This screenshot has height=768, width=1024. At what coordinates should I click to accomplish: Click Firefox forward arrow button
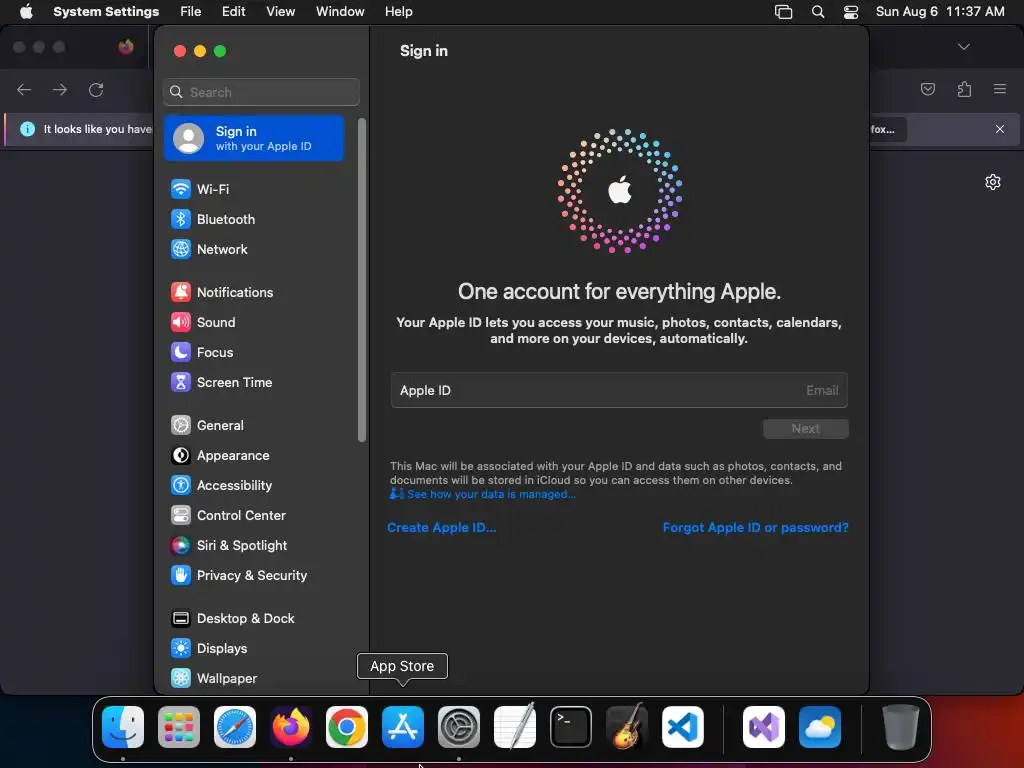60,90
